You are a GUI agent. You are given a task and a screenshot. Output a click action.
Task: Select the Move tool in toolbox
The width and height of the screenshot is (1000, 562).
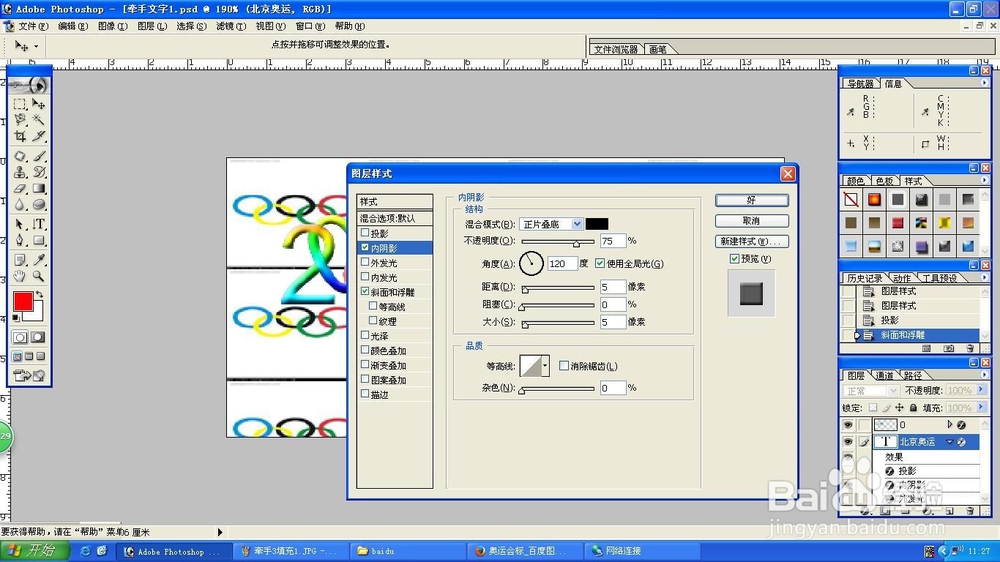click(38, 104)
